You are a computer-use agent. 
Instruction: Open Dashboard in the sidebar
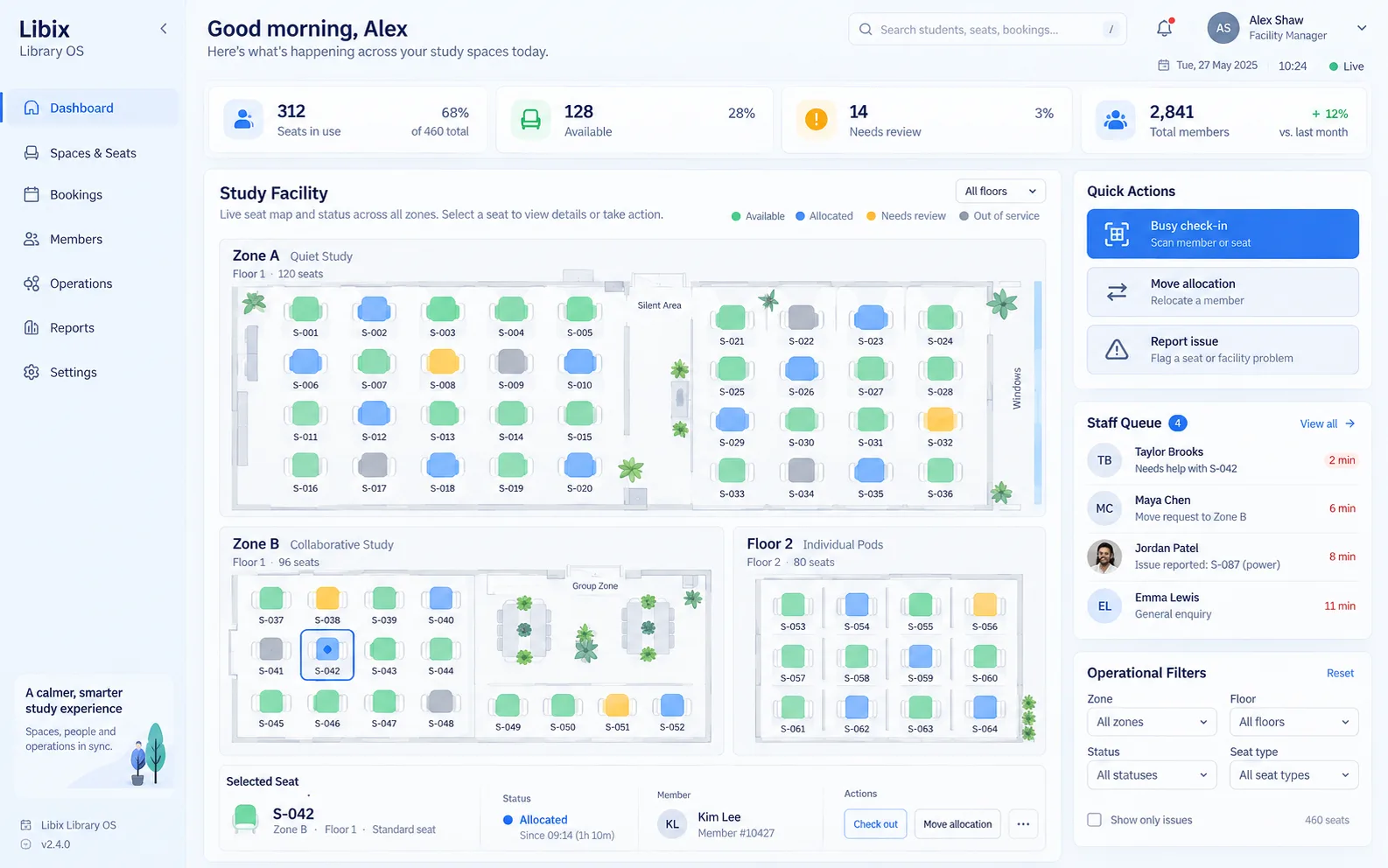tap(91, 108)
